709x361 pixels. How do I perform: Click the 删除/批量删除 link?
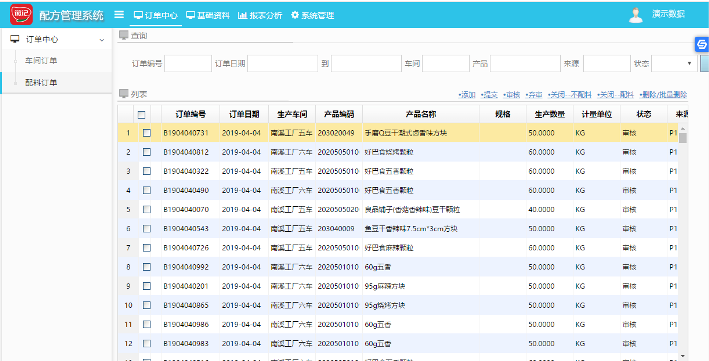pyautogui.click(x=663, y=95)
